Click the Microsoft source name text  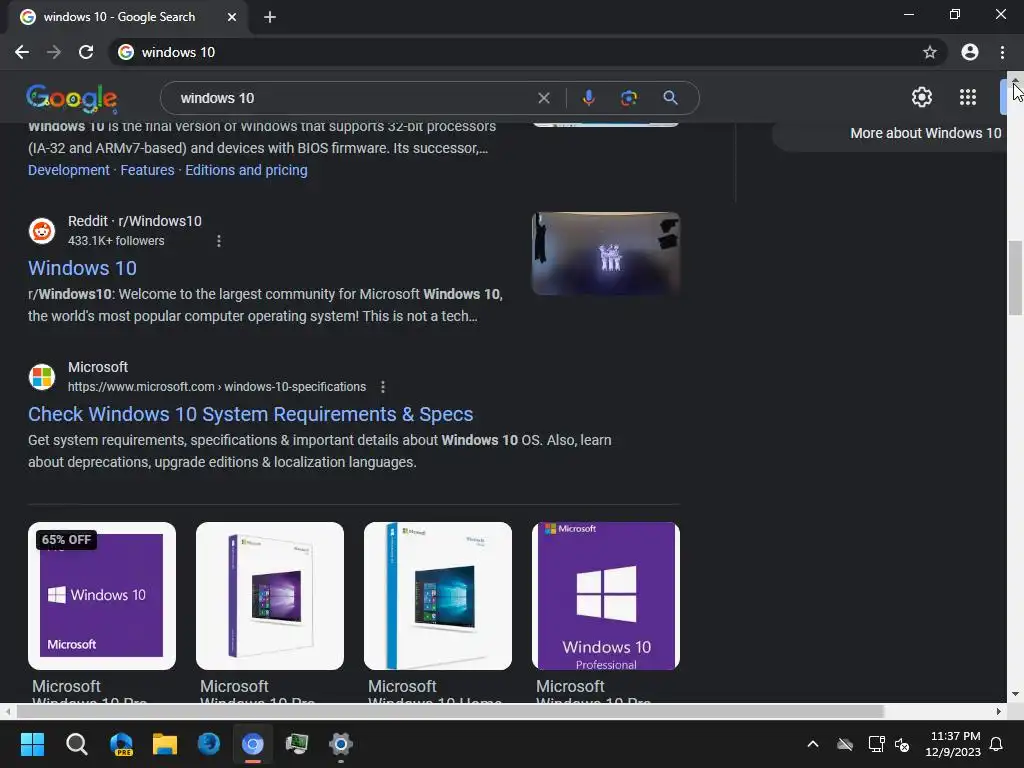point(98,367)
